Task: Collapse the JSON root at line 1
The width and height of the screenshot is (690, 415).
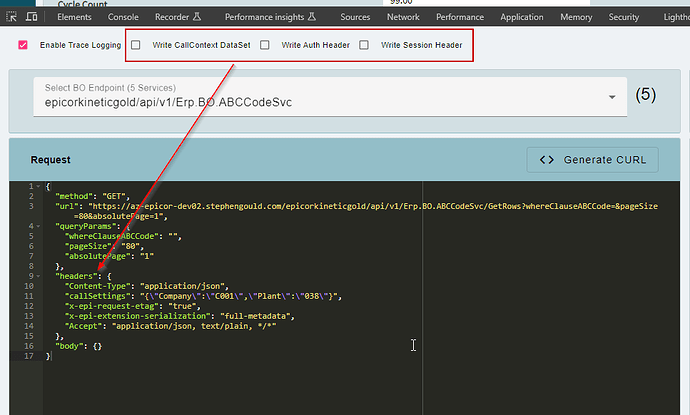Action: (x=38, y=186)
